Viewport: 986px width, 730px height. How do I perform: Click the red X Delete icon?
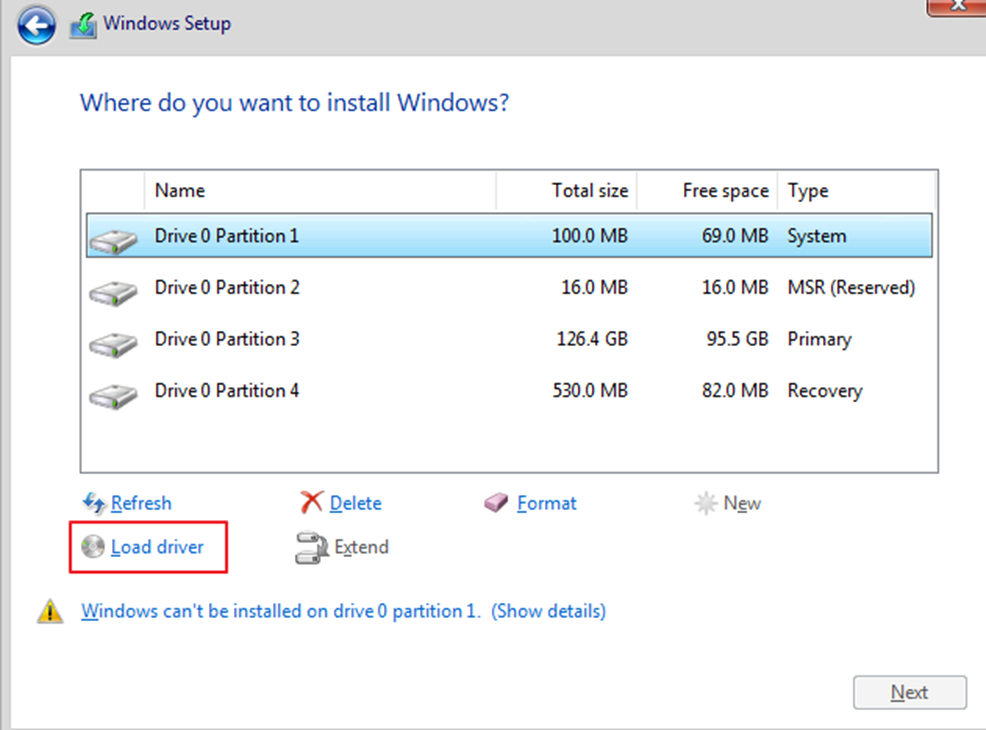(311, 502)
